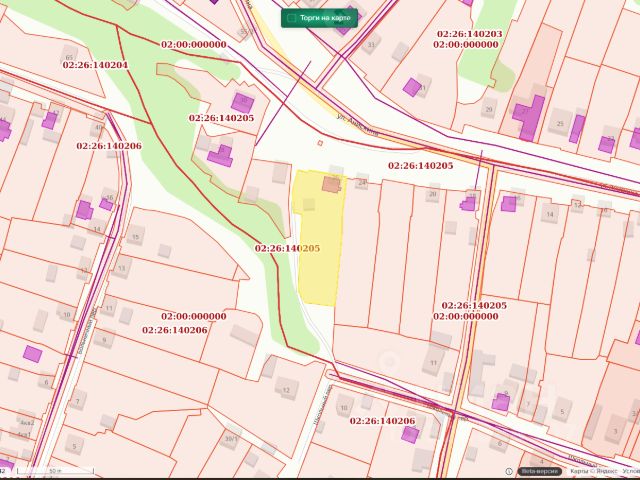Click the brown building inside the yellow parcel
The height and width of the screenshot is (480, 640).
331,184
